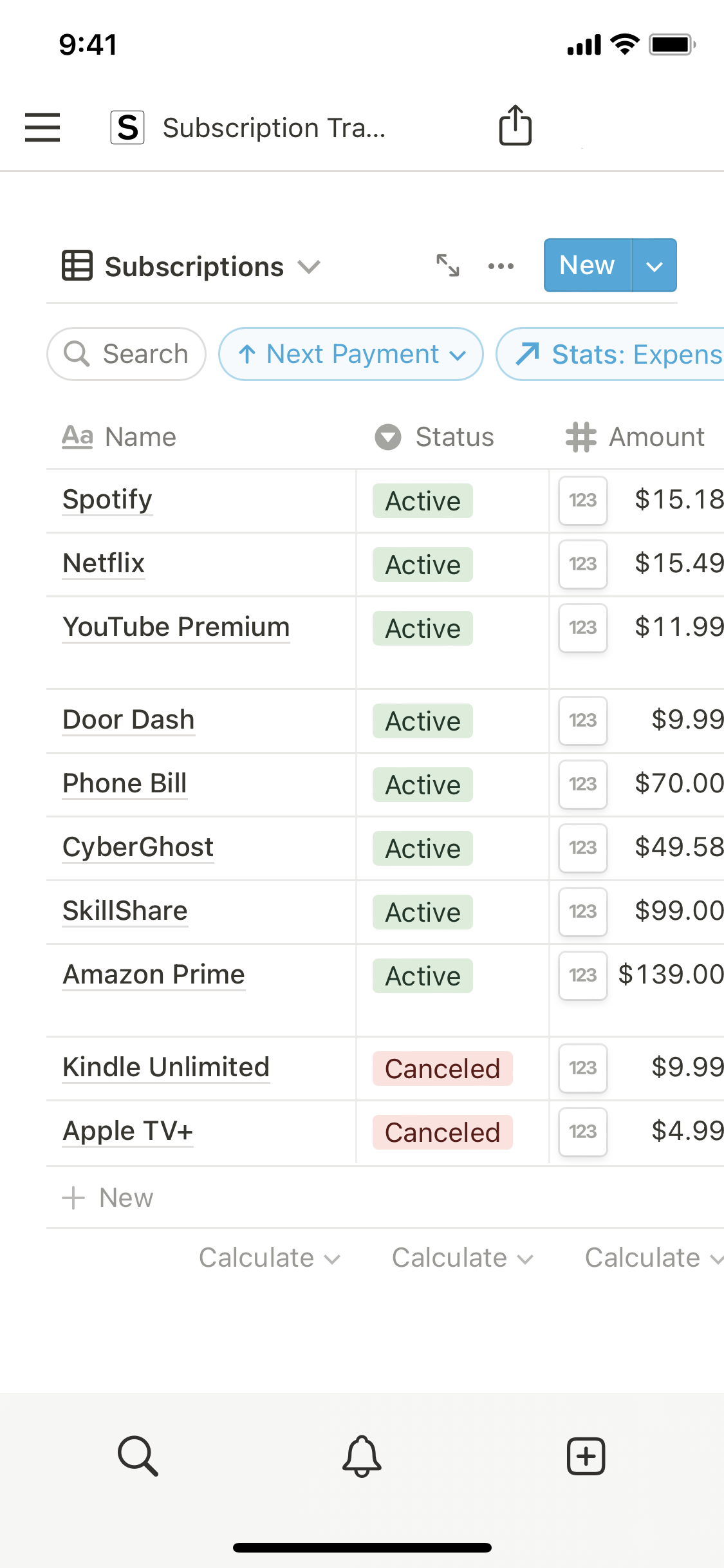Open the Stats: Expenses link chip
Image resolution: width=724 pixels, height=1568 pixels.
click(618, 354)
